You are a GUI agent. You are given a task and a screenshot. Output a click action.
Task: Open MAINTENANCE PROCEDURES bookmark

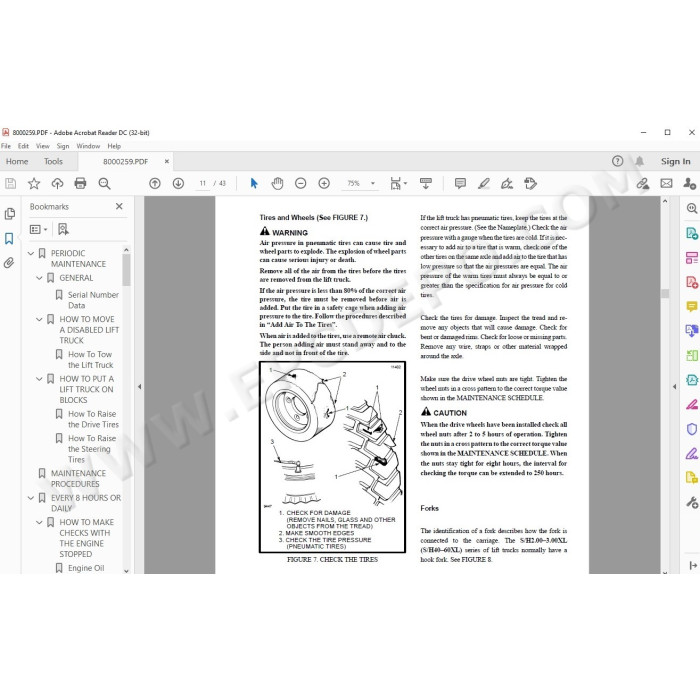[x=78, y=479]
